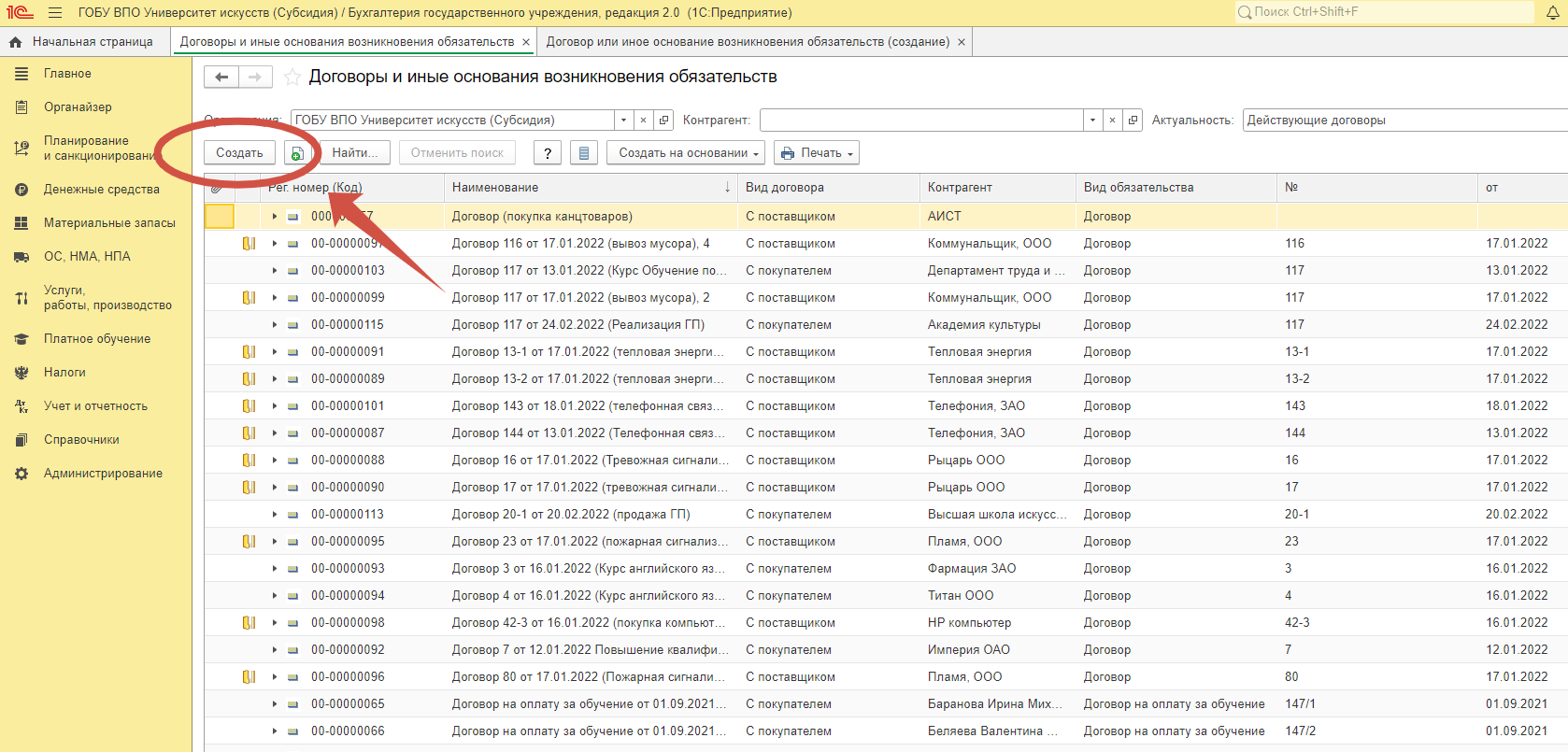Open the Печать dropdown menu
Image resolution: width=1568 pixels, height=752 pixels.
click(x=817, y=153)
